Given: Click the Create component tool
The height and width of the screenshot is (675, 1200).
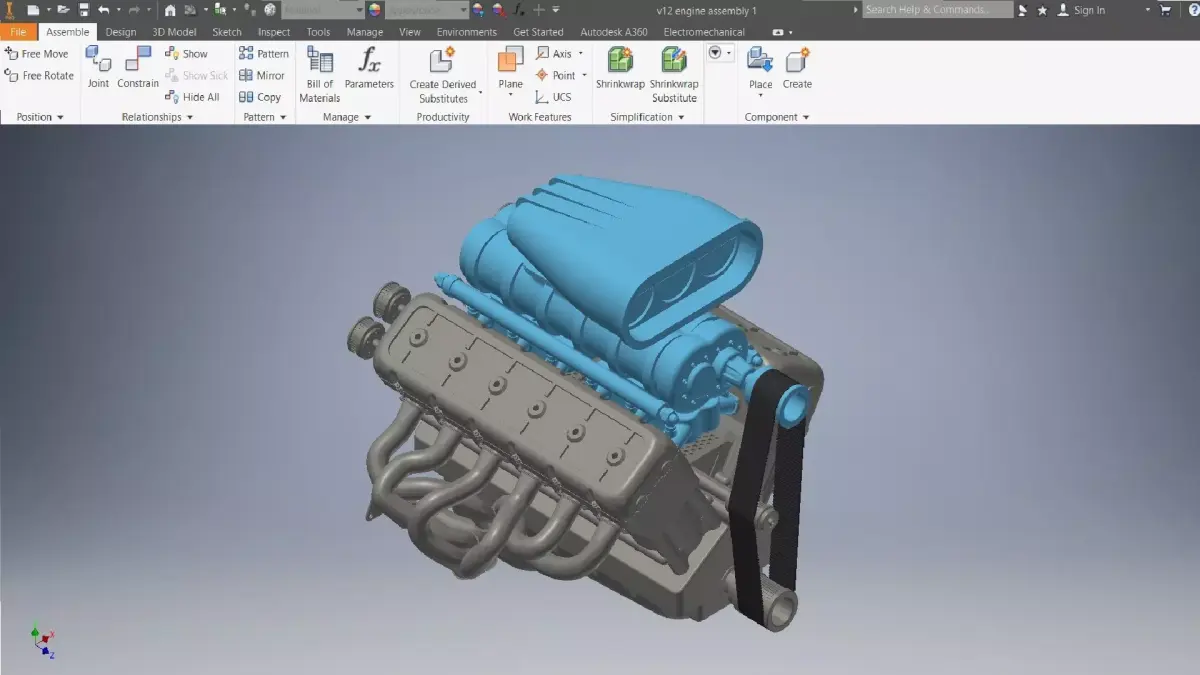Looking at the screenshot, I should (797, 68).
